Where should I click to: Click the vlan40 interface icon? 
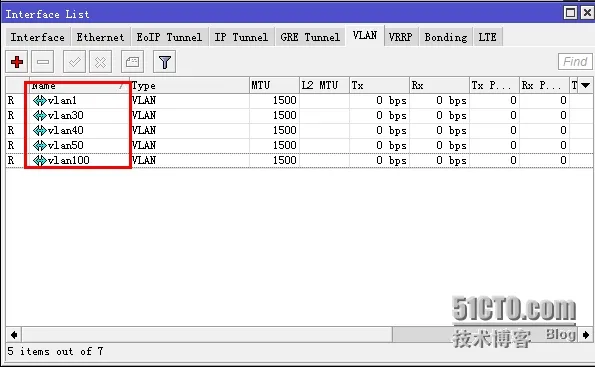pyautogui.click(x=39, y=131)
